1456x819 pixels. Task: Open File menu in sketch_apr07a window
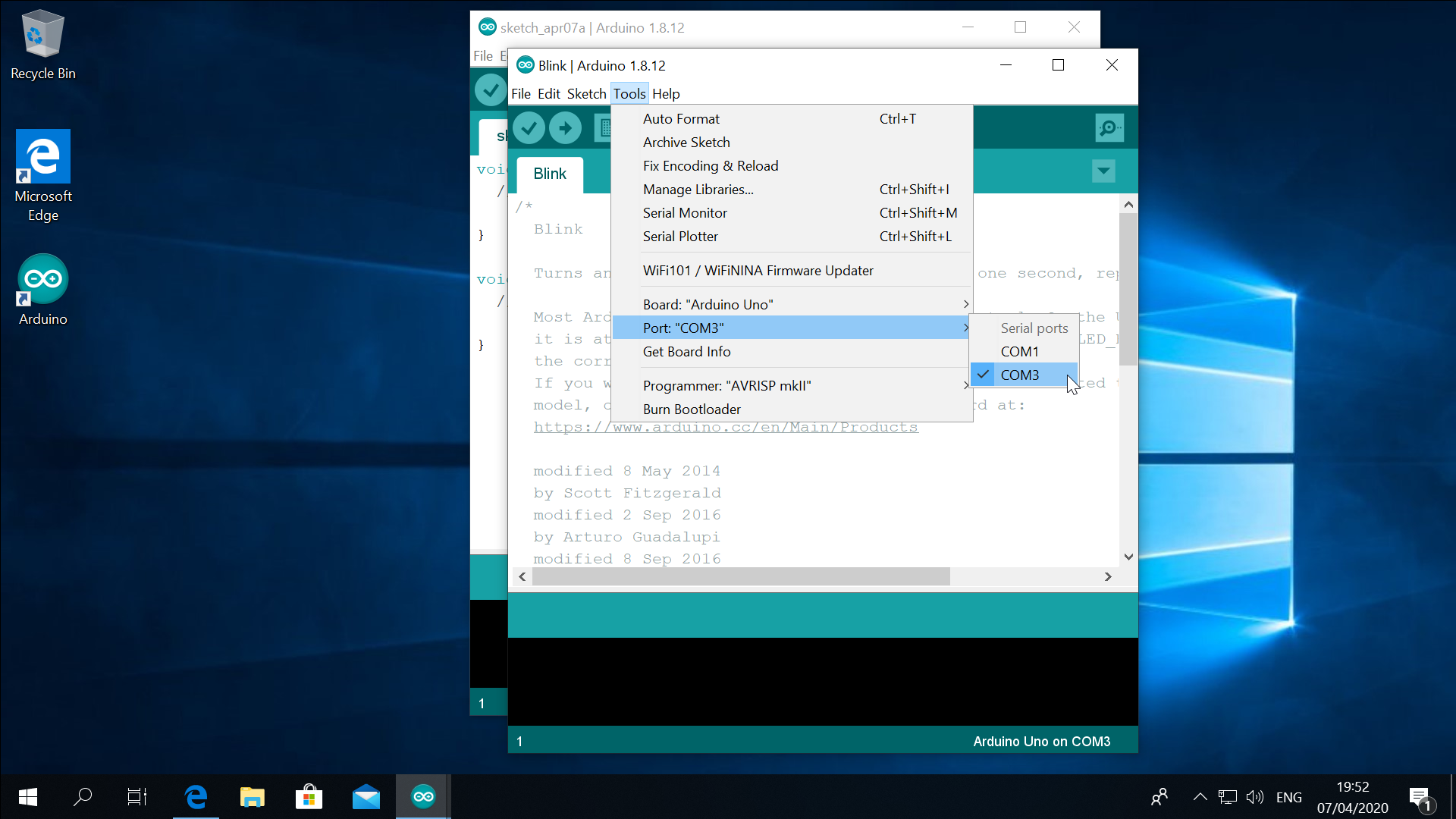[483, 56]
